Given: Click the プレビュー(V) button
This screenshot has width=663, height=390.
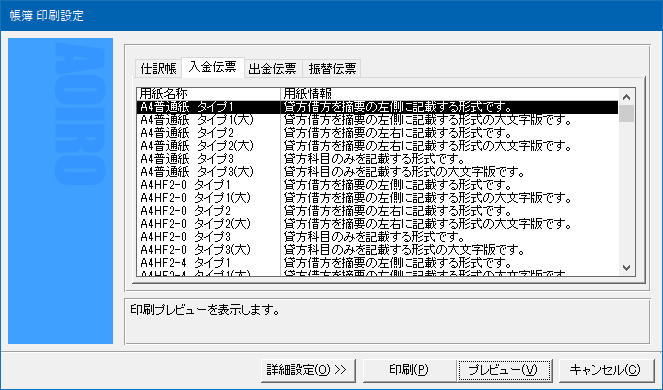Looking at the screenshot, I should click(504, 370).
